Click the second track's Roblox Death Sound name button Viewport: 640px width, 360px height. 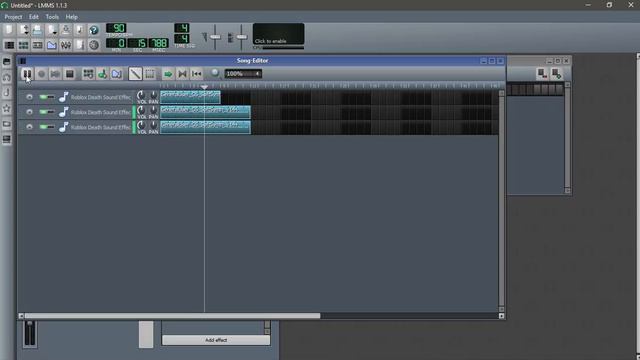coord(95,112)
